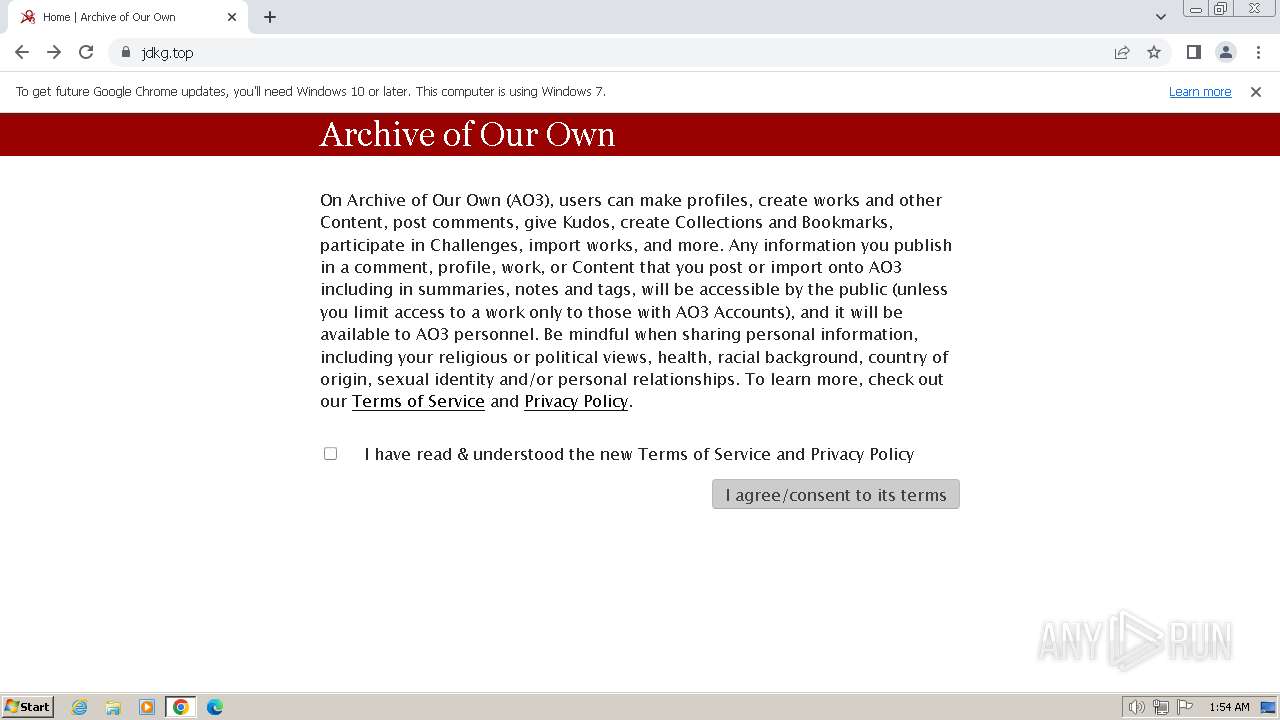Launch Internet Explorer from taskbar
This screenshot has width=1280, height=720.
click(x=80, y=707)
